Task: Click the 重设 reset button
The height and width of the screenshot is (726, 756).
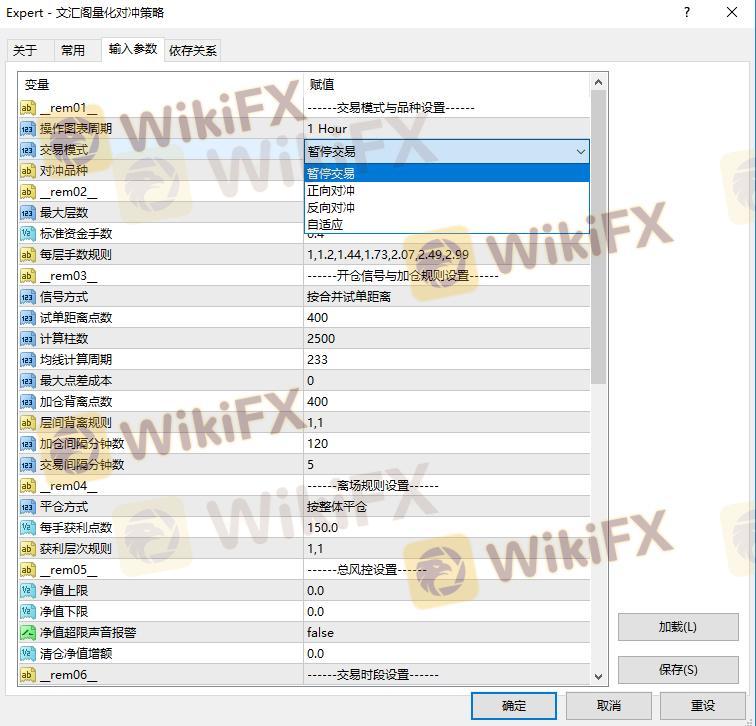Action: coord(703,705)
